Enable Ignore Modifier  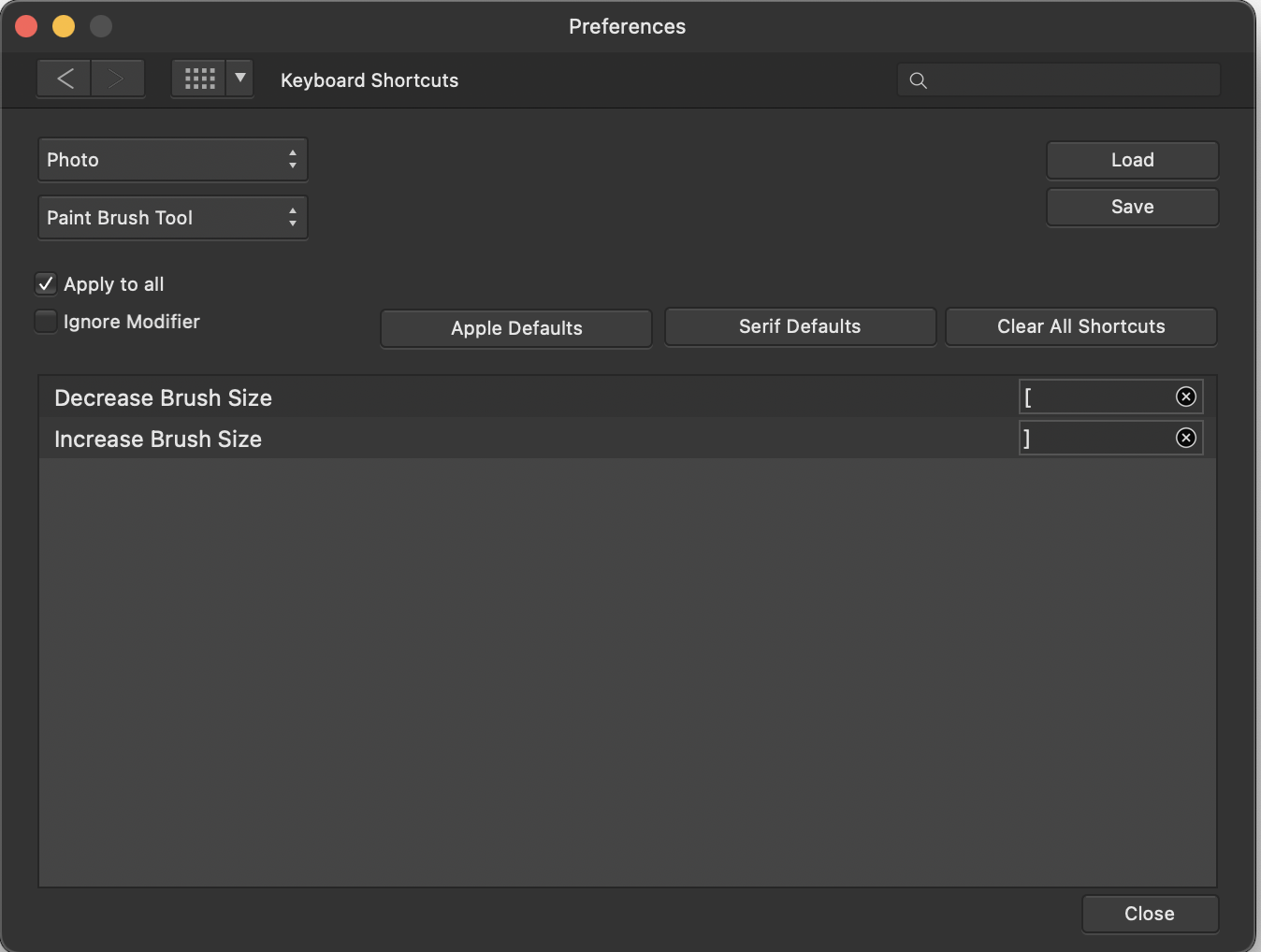(x=45, y=321)
